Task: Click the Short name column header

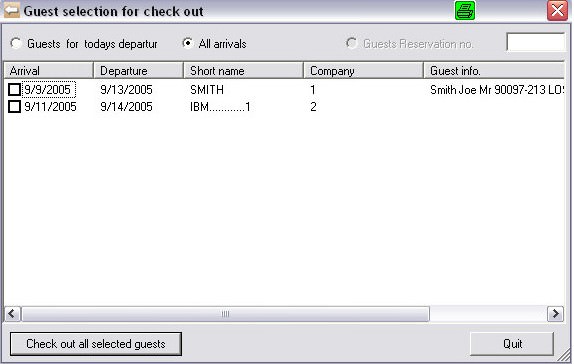Action: click(x=243, y=70)
